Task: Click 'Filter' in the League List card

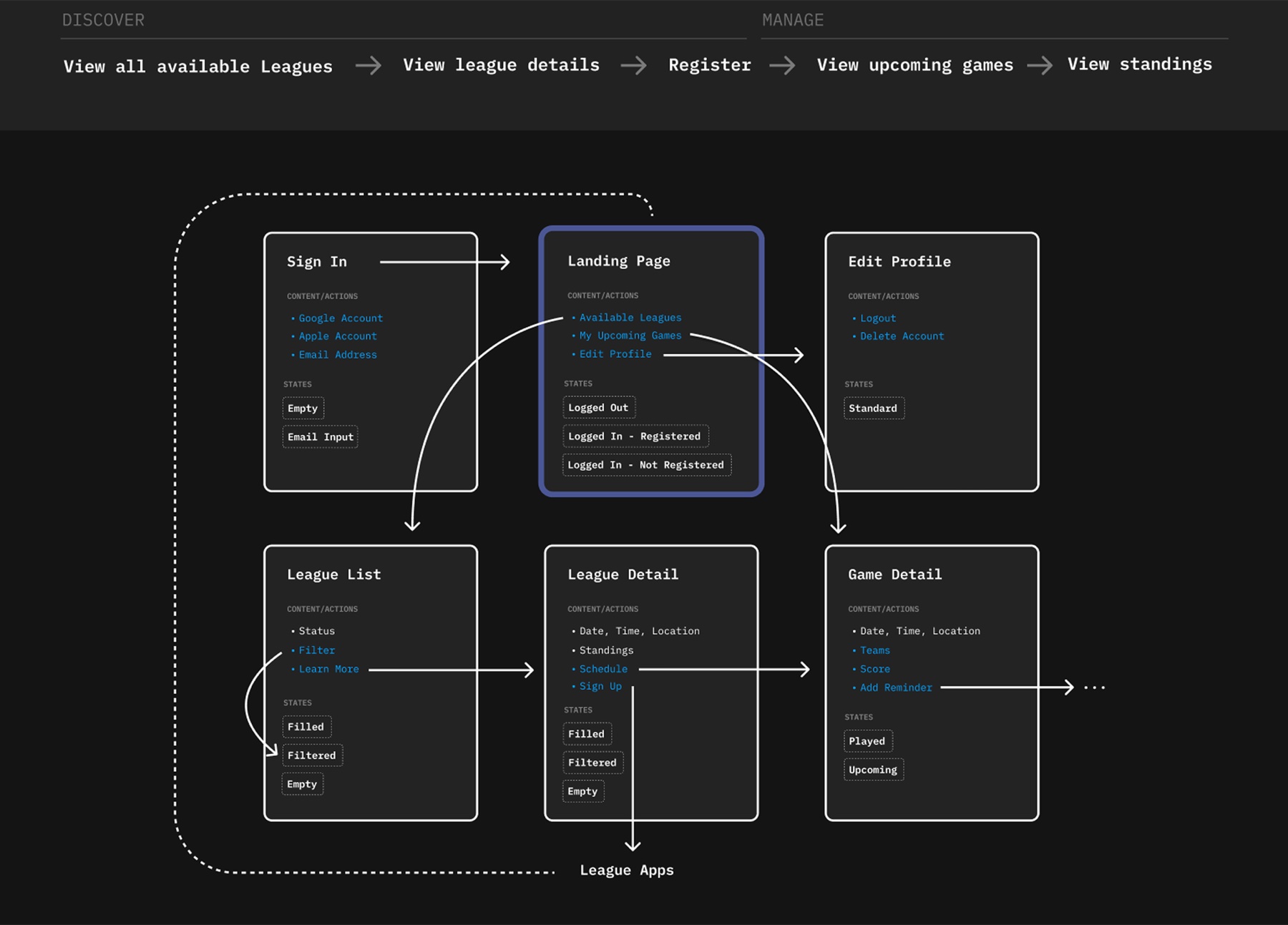Action: [317, 650]
